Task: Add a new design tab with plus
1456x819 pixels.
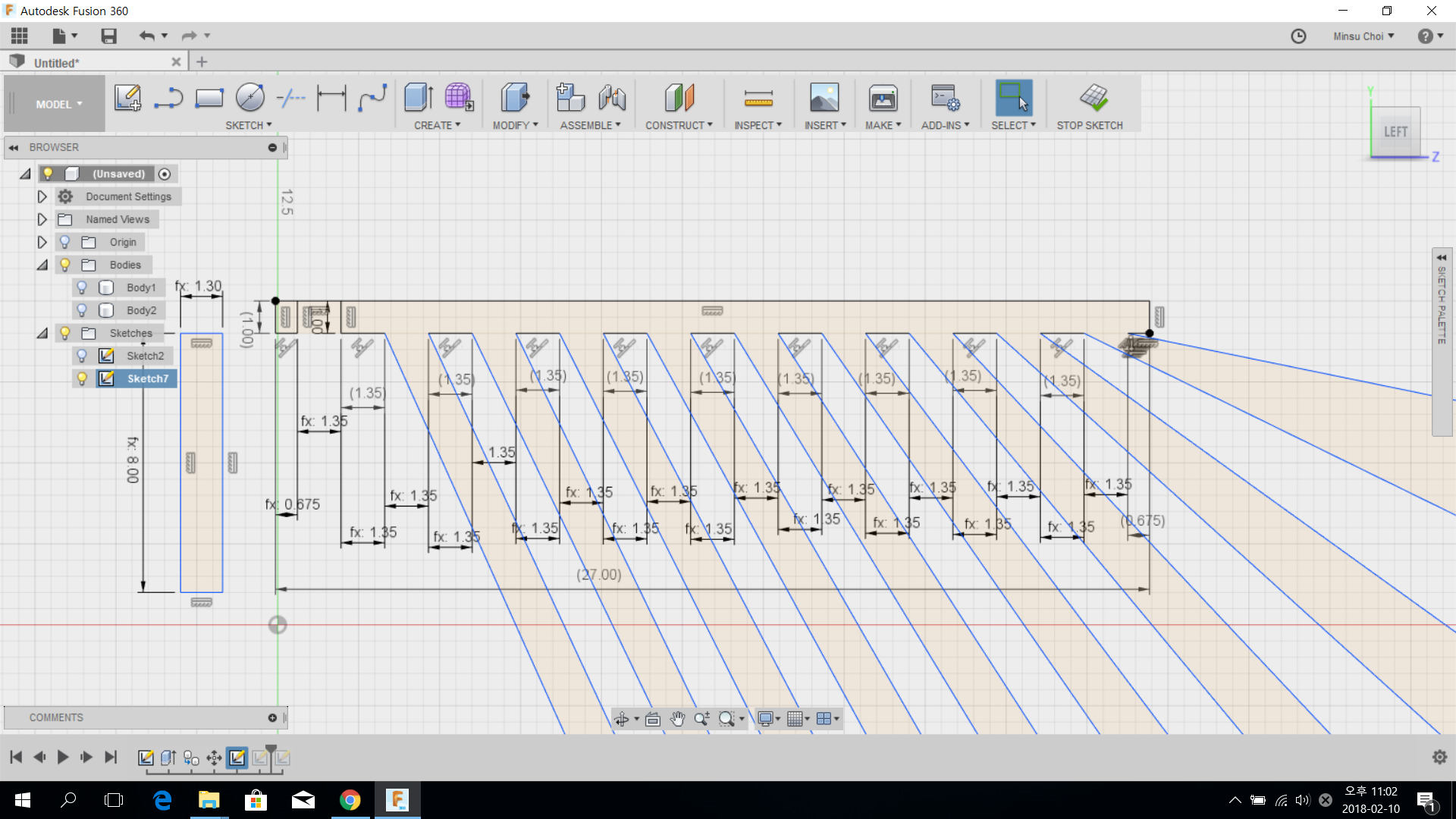Action: [x=202, y=62]
